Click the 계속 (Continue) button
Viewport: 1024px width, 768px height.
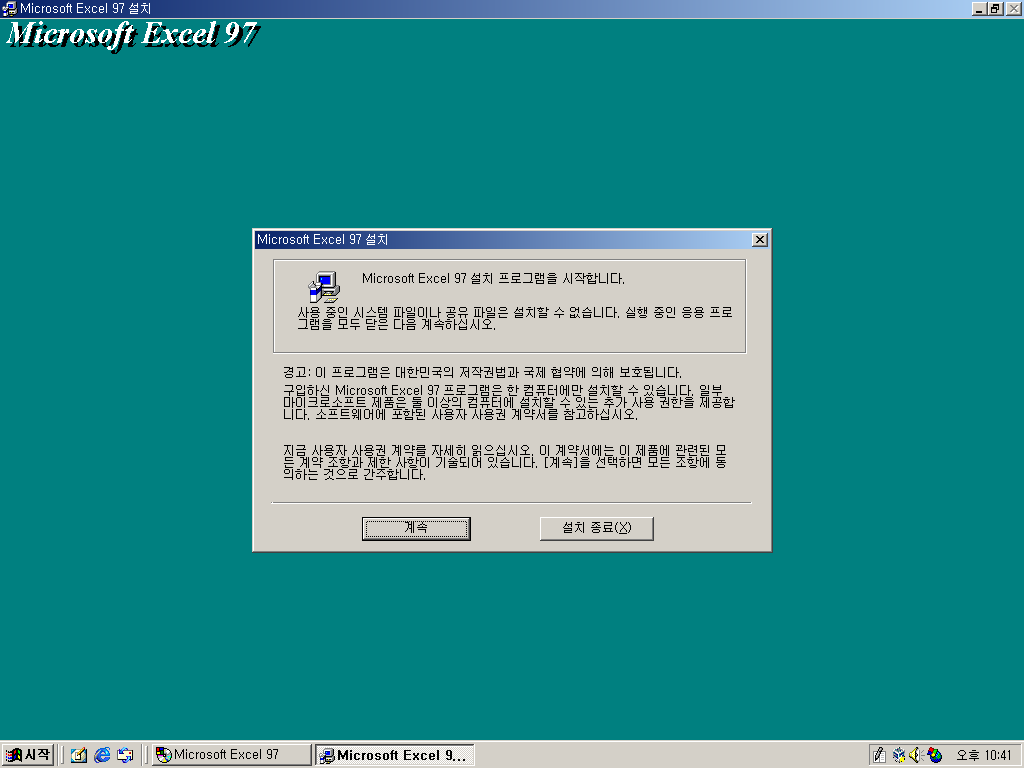pos(416,528)
